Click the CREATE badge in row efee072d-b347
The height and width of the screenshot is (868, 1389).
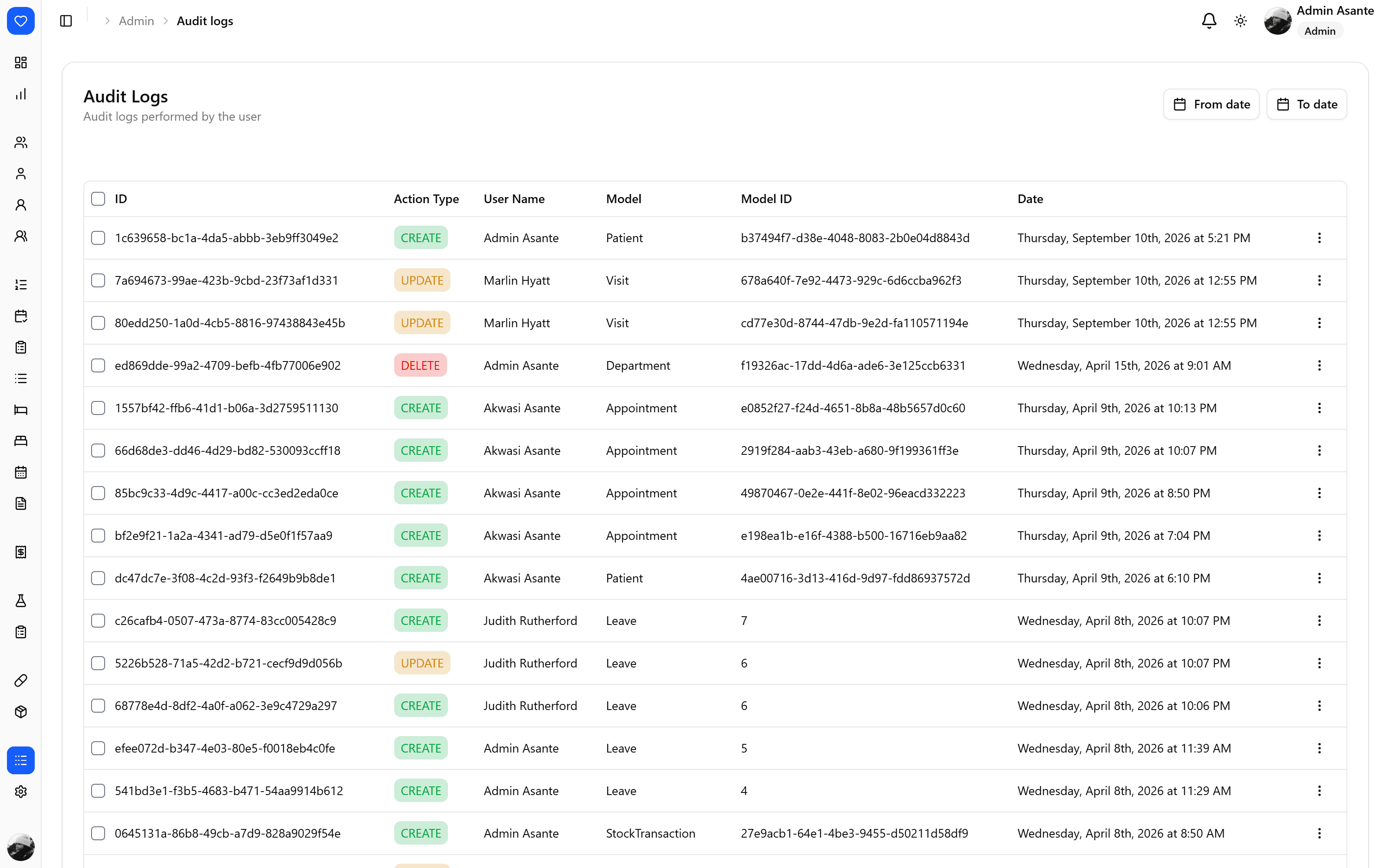421,748
